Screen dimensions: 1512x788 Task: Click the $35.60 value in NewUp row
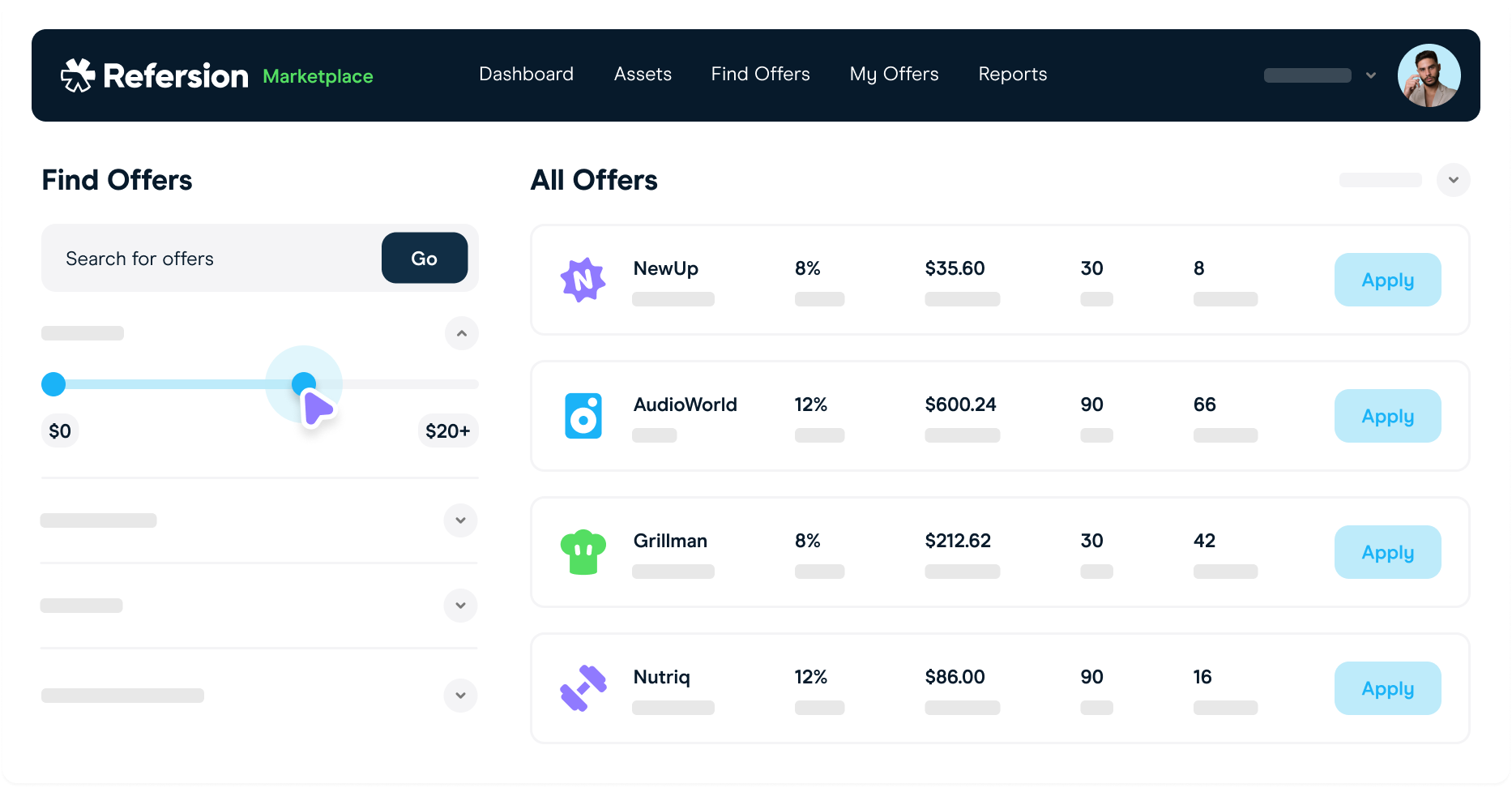pos(955,268)
